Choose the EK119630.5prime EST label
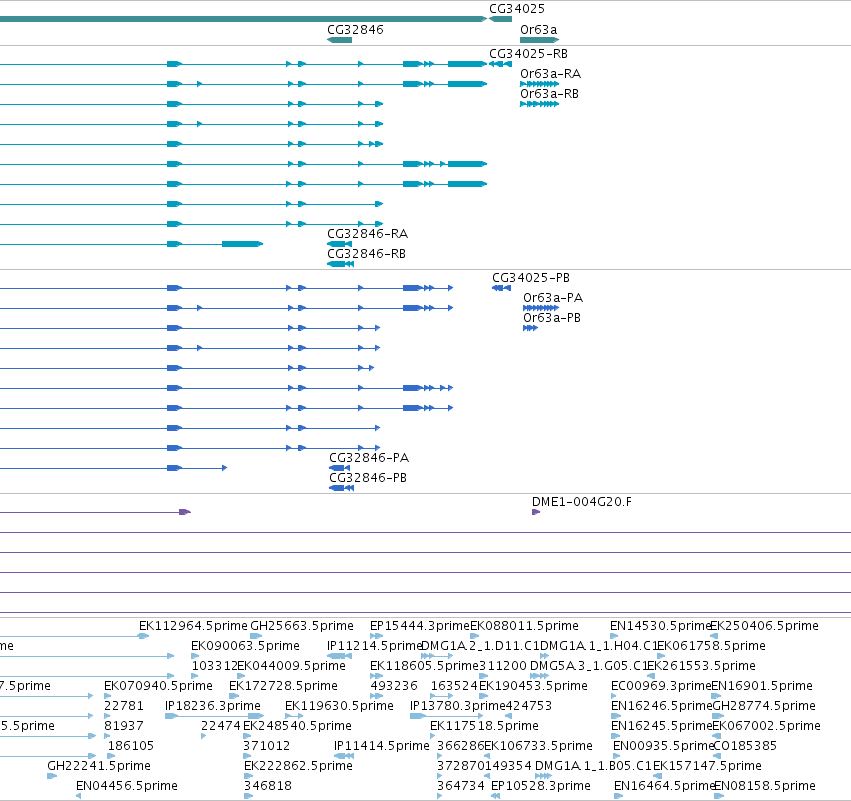This screenshot has height=801, width=851. click(339, 706)
